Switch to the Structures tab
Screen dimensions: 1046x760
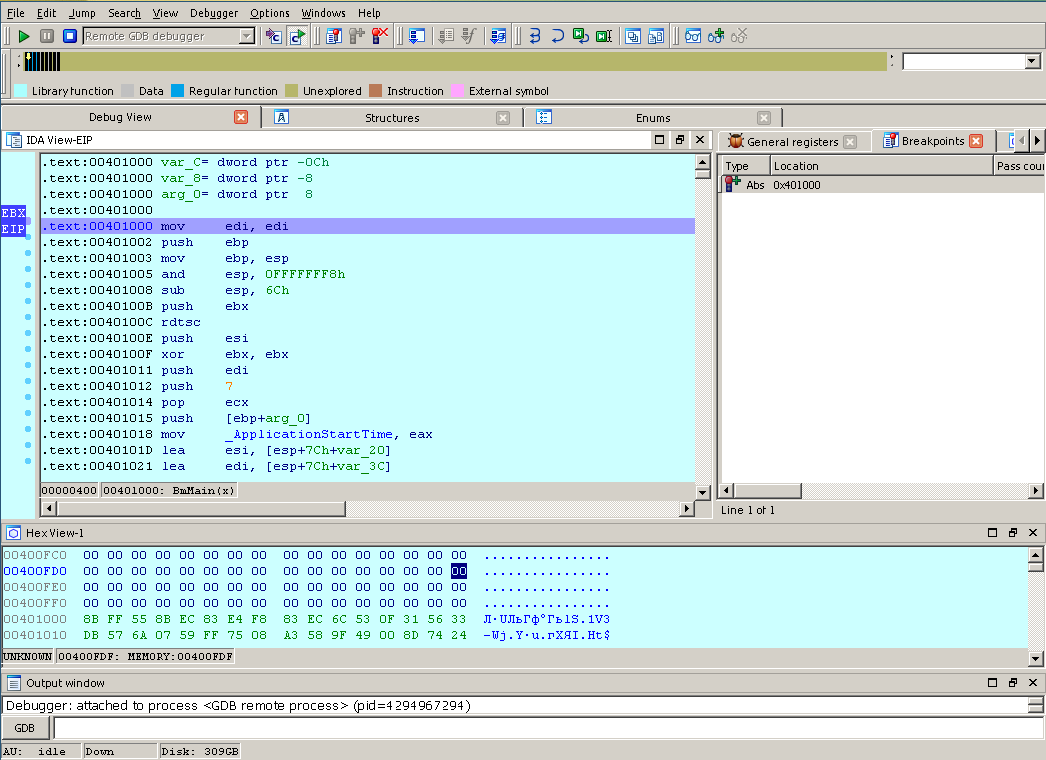[x=392, y=118]
